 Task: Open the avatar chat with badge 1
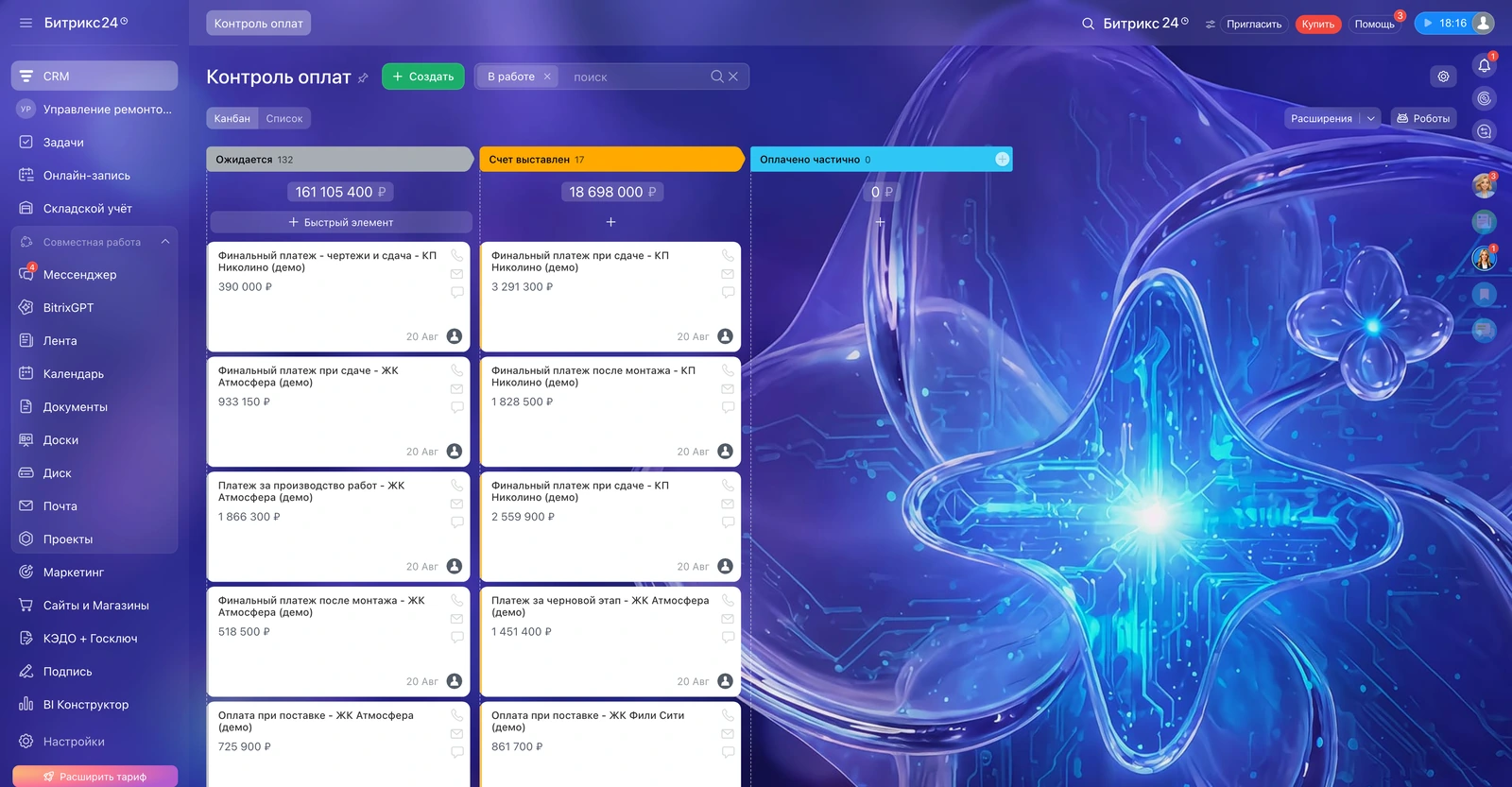[1485, 258]
